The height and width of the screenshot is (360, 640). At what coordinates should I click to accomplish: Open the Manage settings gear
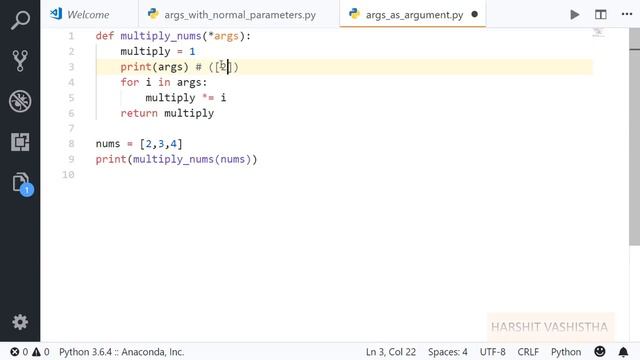coord(20,322)
